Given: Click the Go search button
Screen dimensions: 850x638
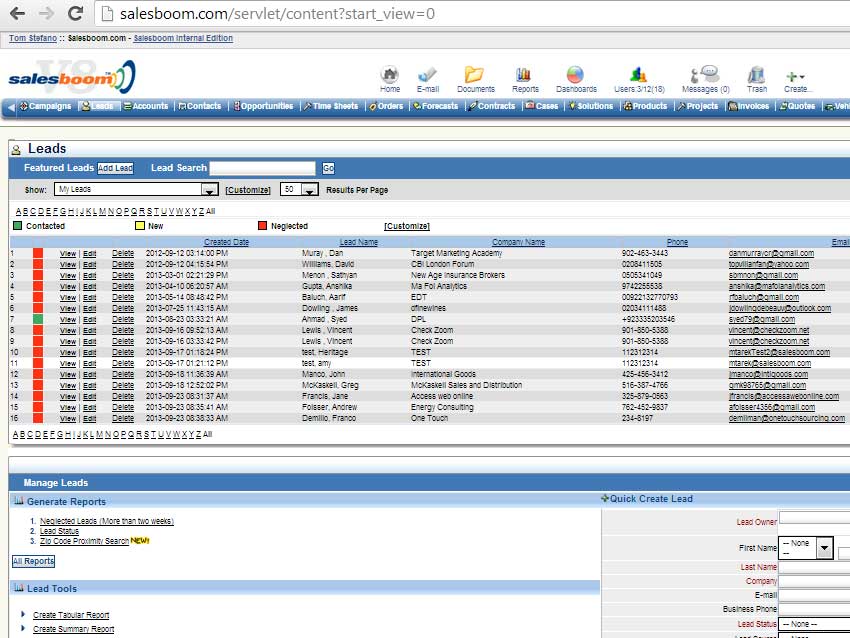Looking at the screenshot, I should pos(329,169).
